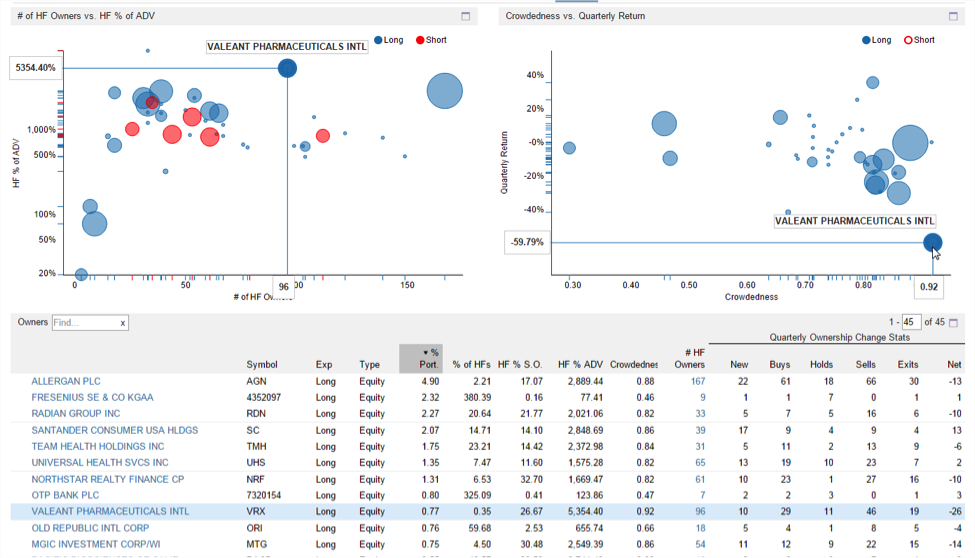Screen dimensions: 975x558
Task: Clear the Owners find box with x
Action: coord(122,323)
